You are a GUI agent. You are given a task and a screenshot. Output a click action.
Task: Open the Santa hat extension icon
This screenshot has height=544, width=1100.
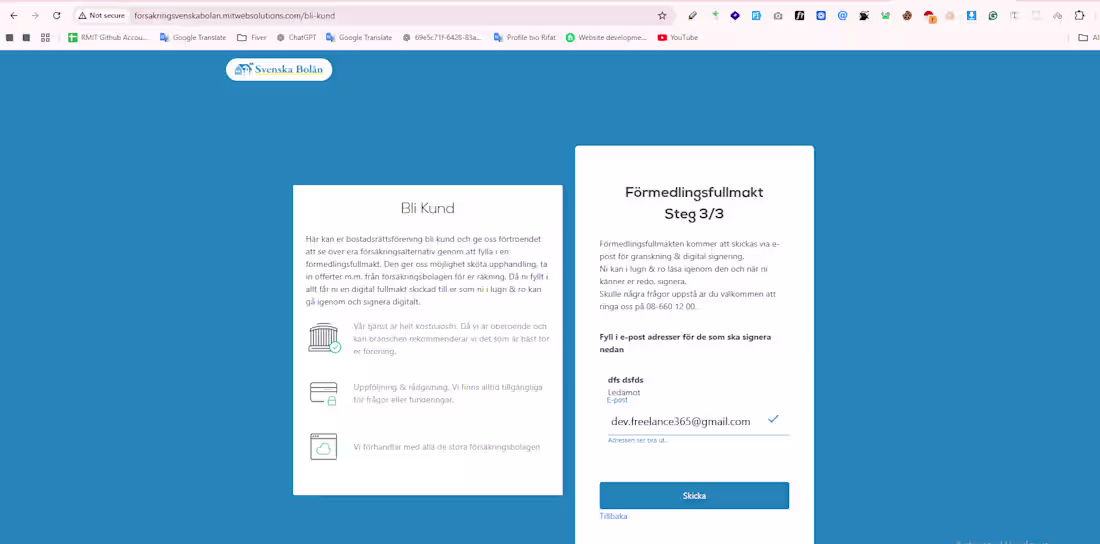[x=930, y=16]
